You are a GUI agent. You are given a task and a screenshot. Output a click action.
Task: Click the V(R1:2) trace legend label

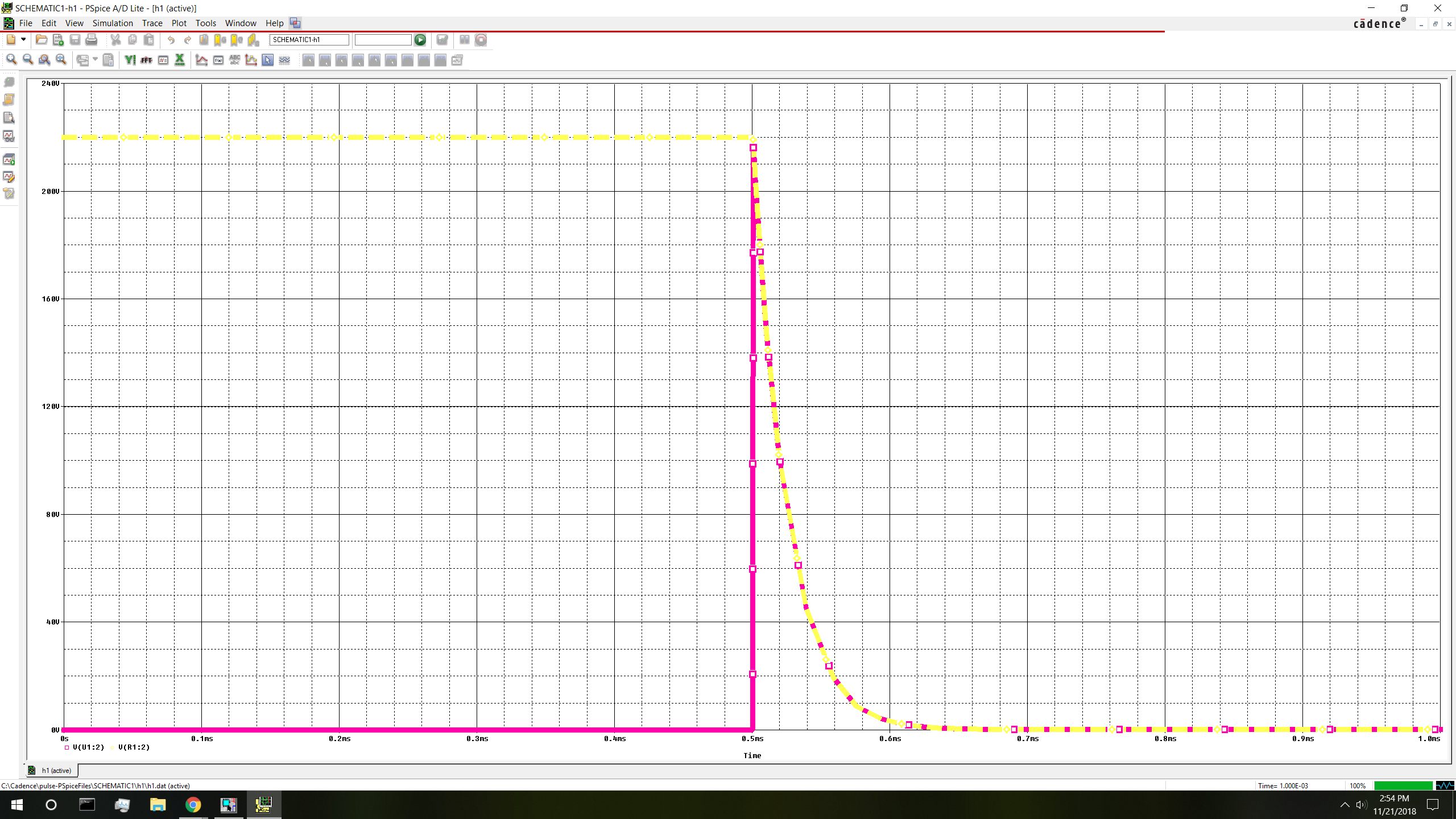click(134, 747)
